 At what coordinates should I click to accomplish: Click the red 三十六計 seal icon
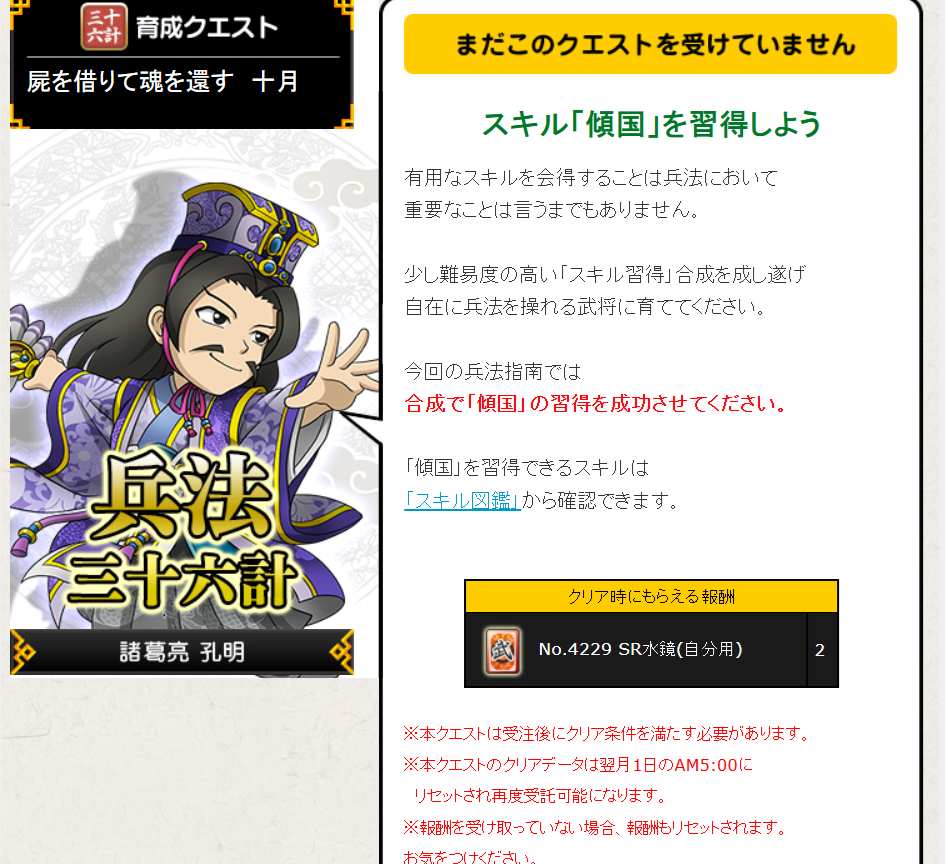click(104, 27)
